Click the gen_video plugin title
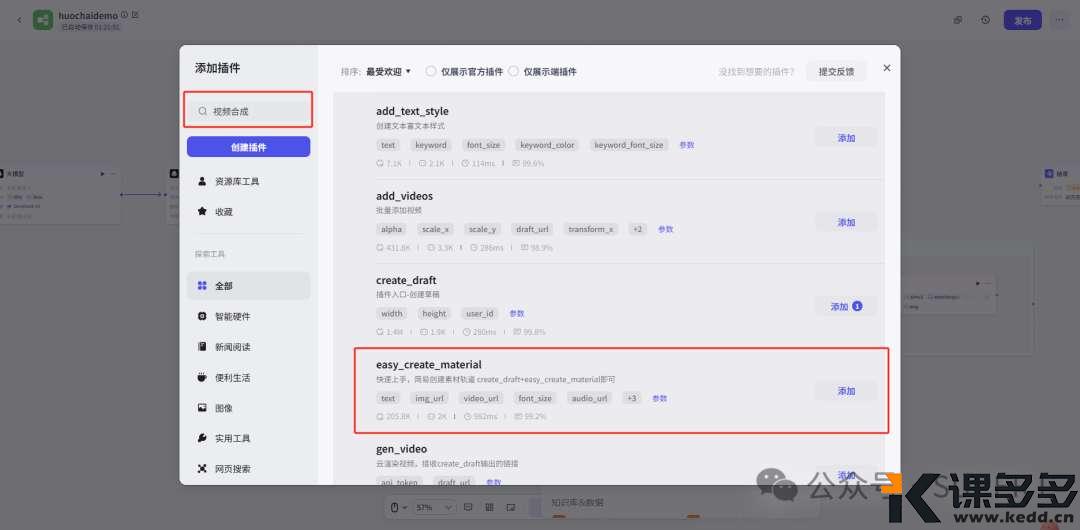This screenshot has height=530, width=1080. click(402, 449)
